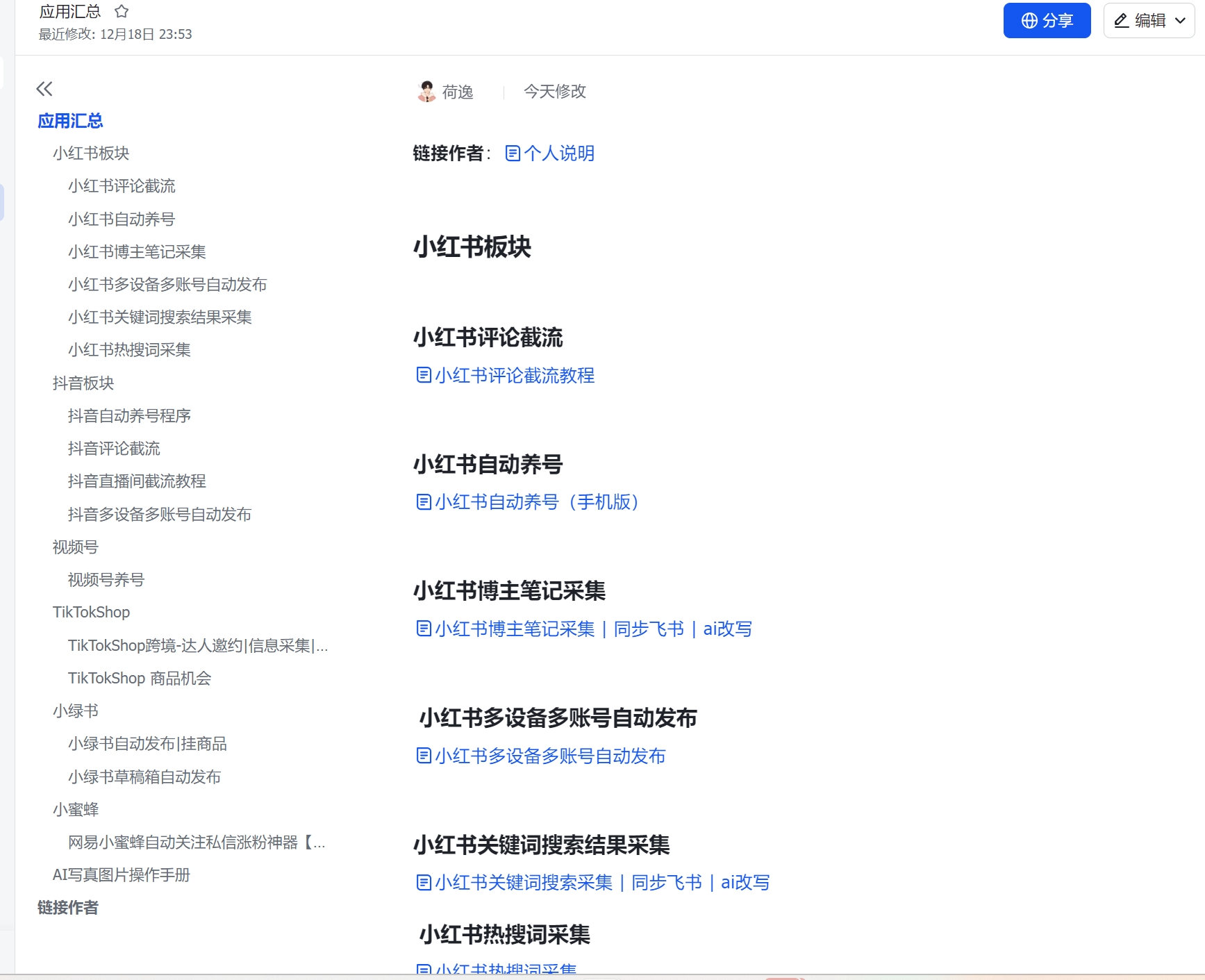Jump to TikTokShop outline section
The image size is (1205, 980).
point(91,612)
